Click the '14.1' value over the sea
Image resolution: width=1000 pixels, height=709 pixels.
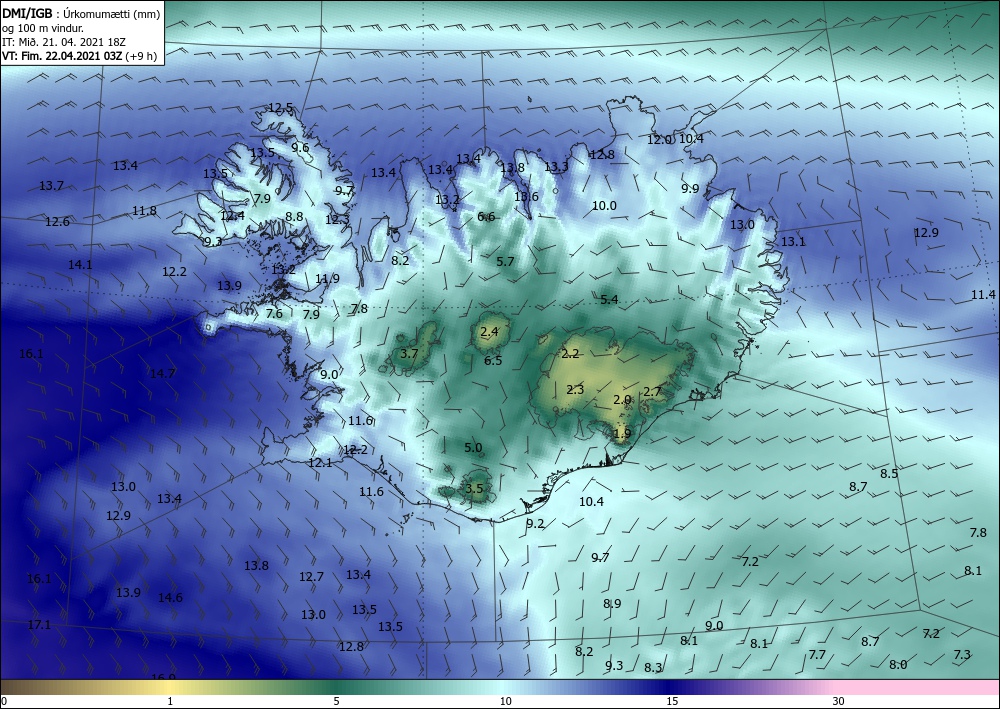pyautogui.click(x=80, y=264)
